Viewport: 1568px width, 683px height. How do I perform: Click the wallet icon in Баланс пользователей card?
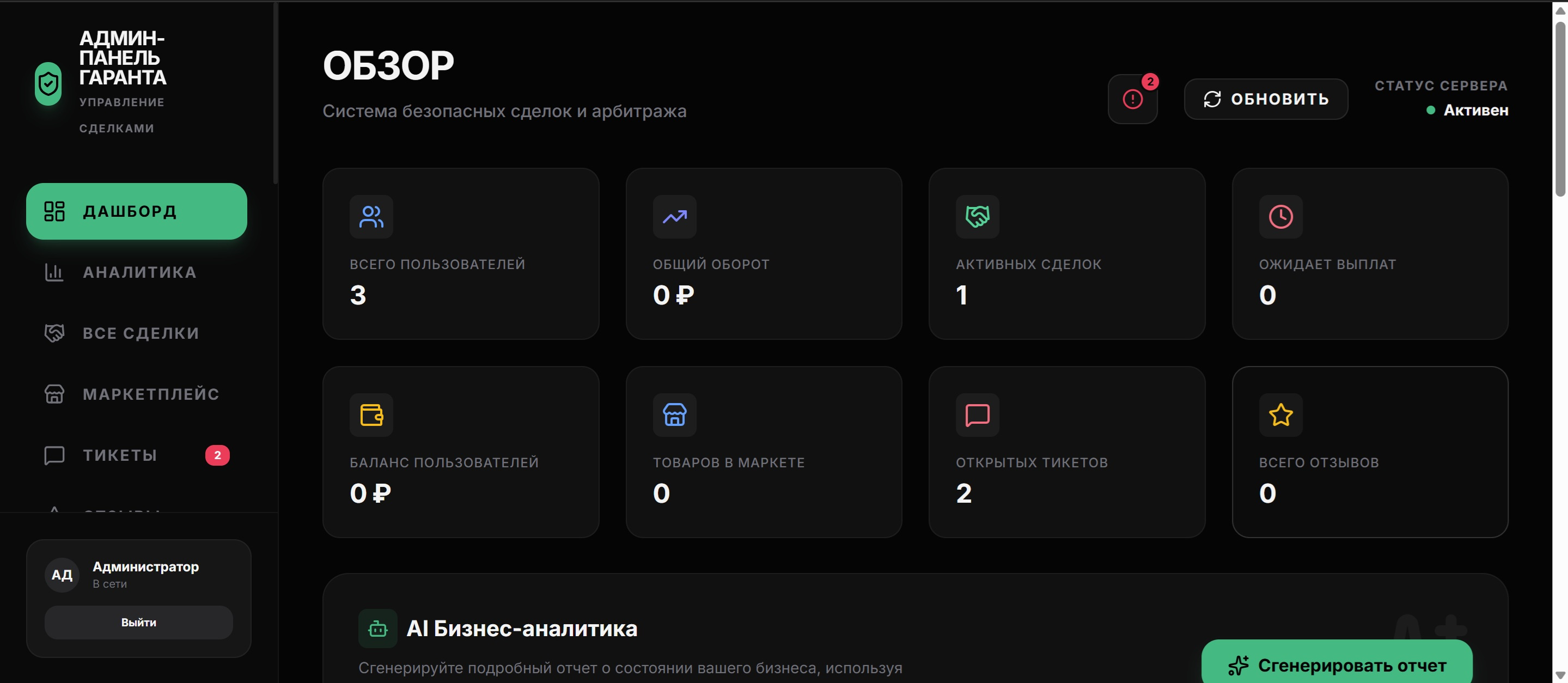pyautogui.click(x=371, y=415)
